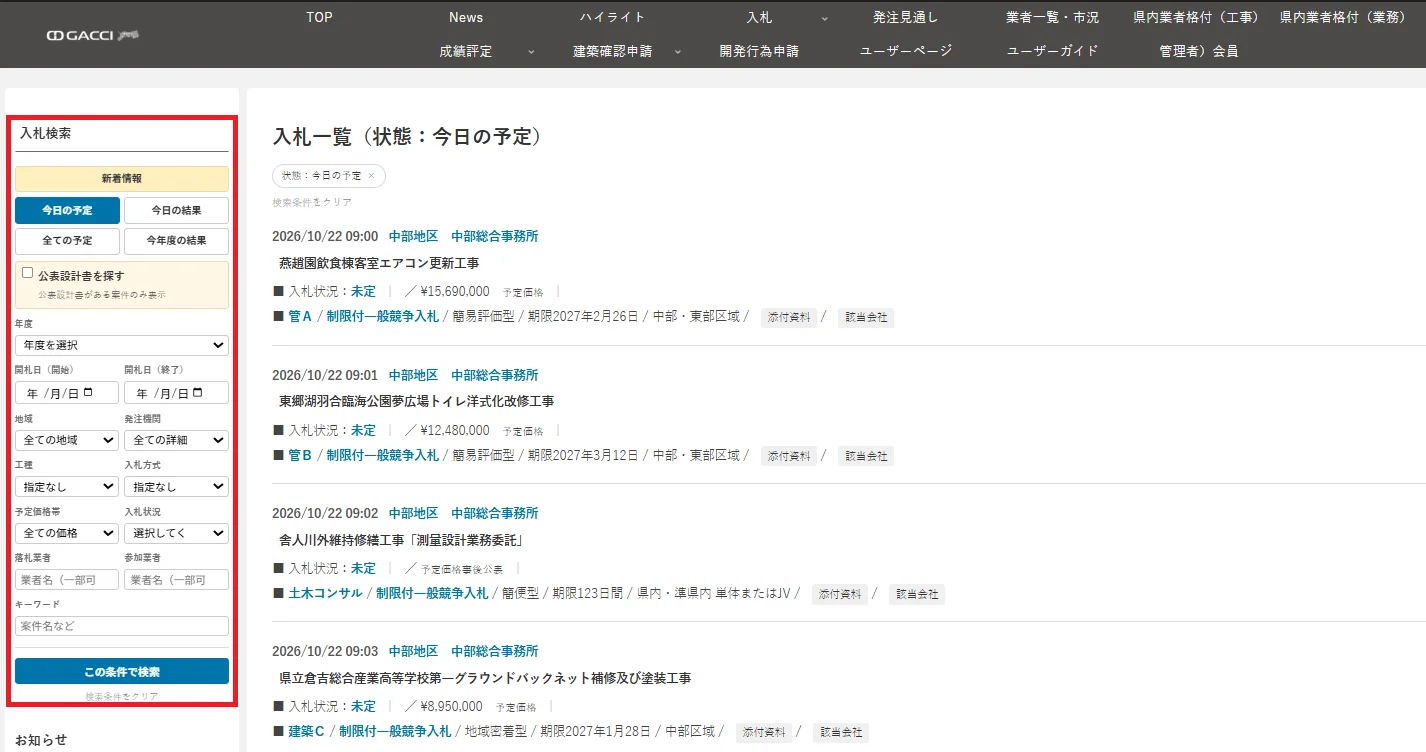Open the 地域 dropdown showing 全ての地域
1426x752 pixels.
pos(67,440)
